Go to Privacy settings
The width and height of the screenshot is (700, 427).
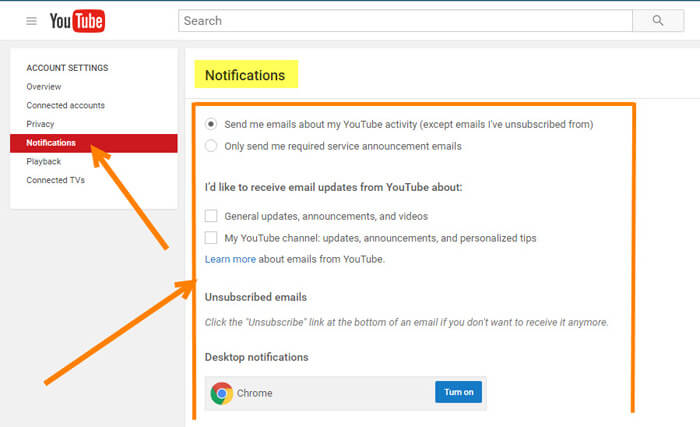tap(40, 124)
